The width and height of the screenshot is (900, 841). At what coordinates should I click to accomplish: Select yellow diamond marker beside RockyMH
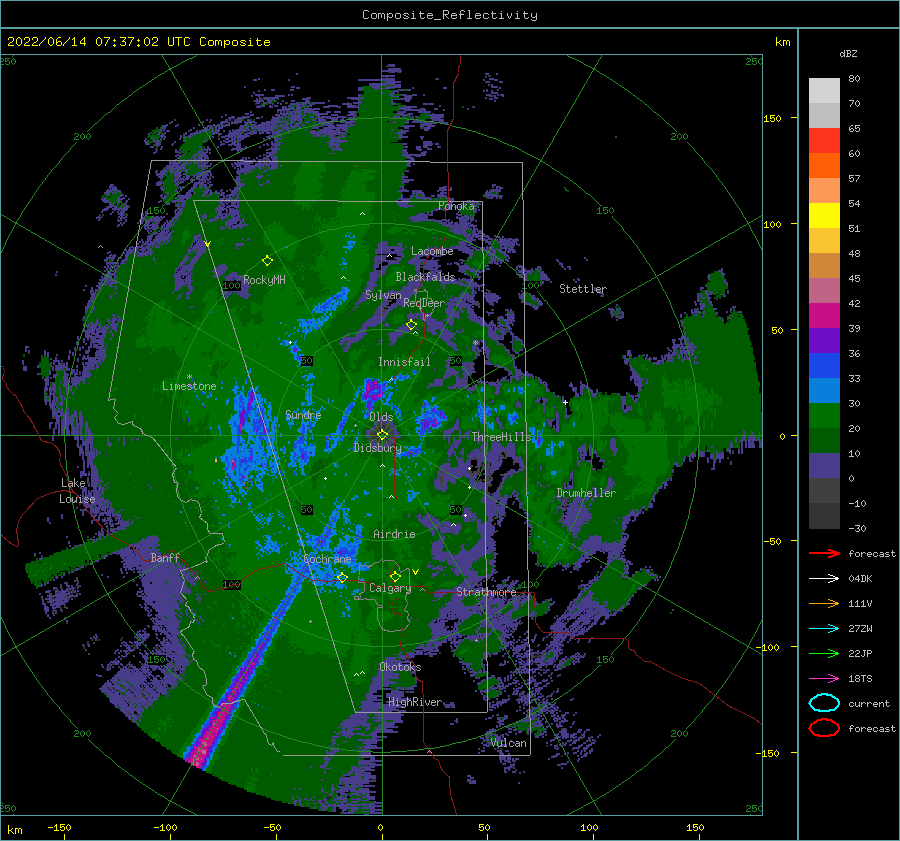tap(267, 261)
